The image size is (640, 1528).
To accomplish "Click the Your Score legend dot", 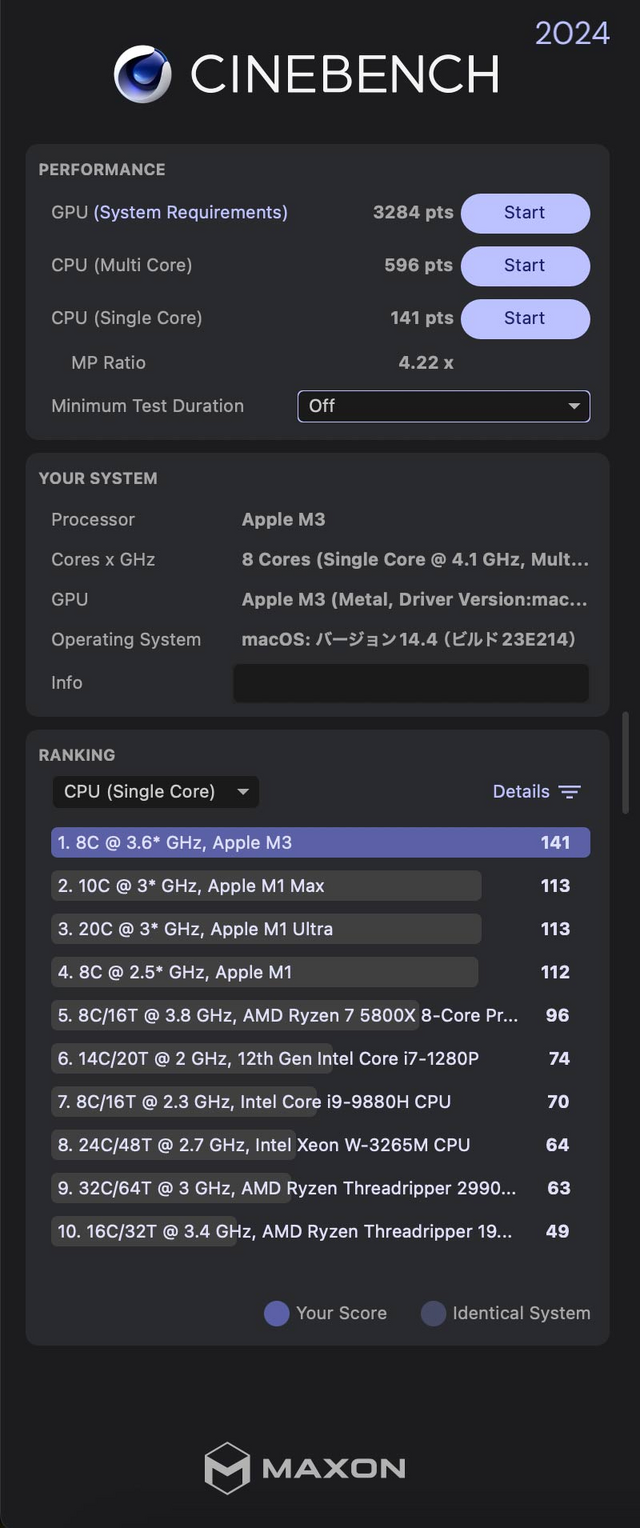I will tap(277, 1313).
